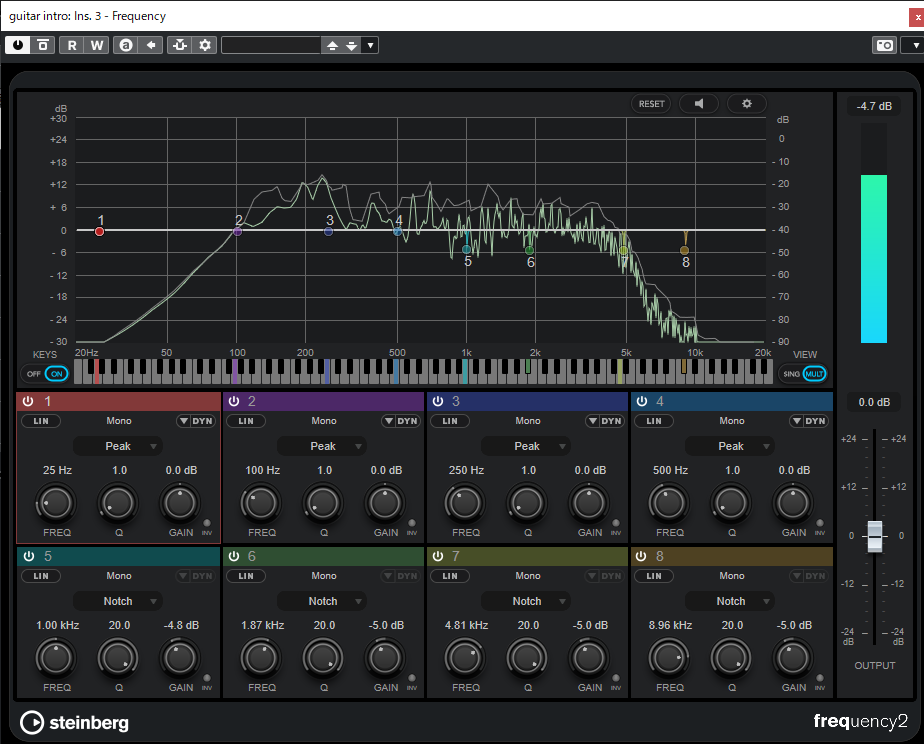Enable Write automation with the W button

click(97, 45)
